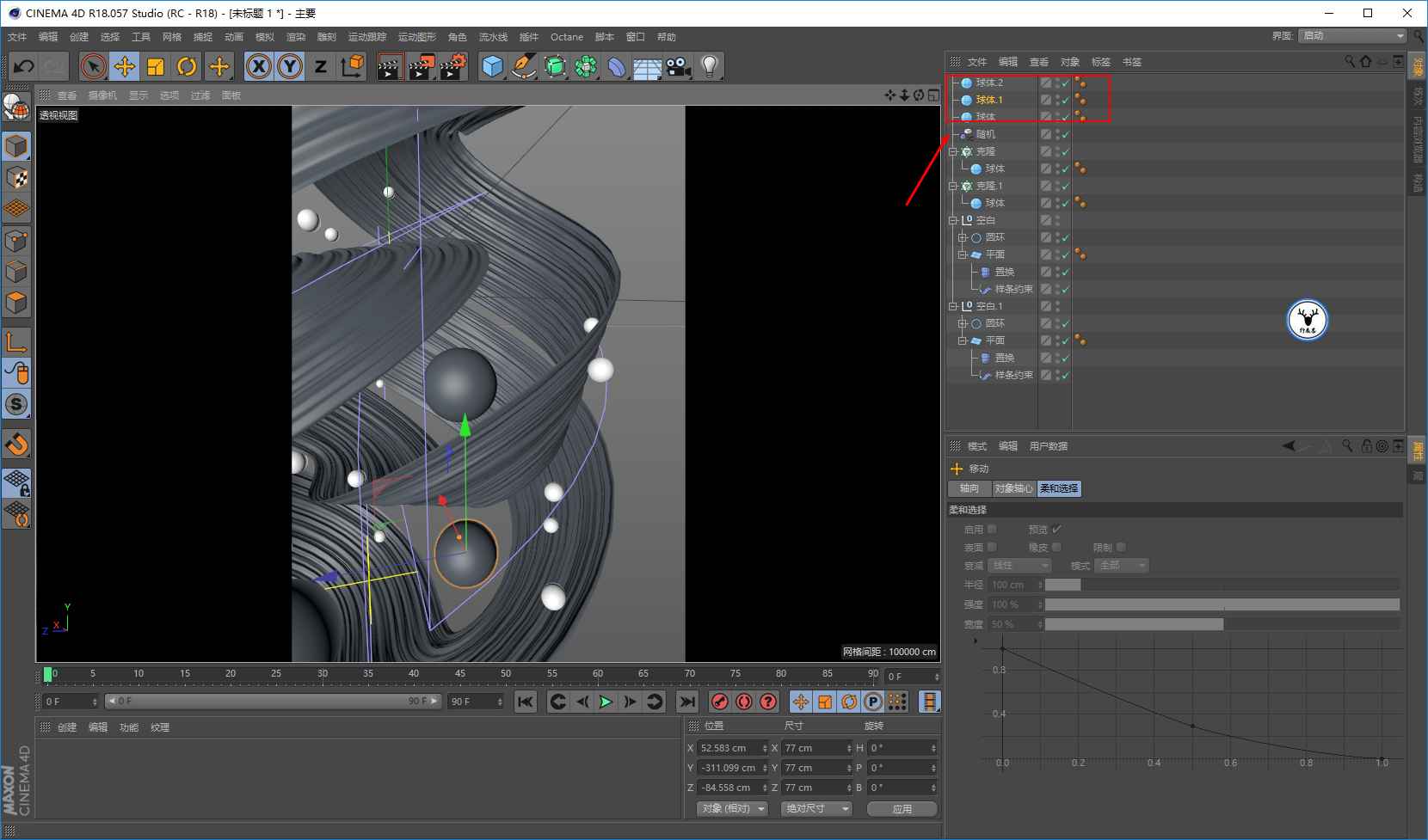This screenshot has height=840, width=1428.
Task: Collapse the 空白 null hierarchy
Action: tap(953, 220)
